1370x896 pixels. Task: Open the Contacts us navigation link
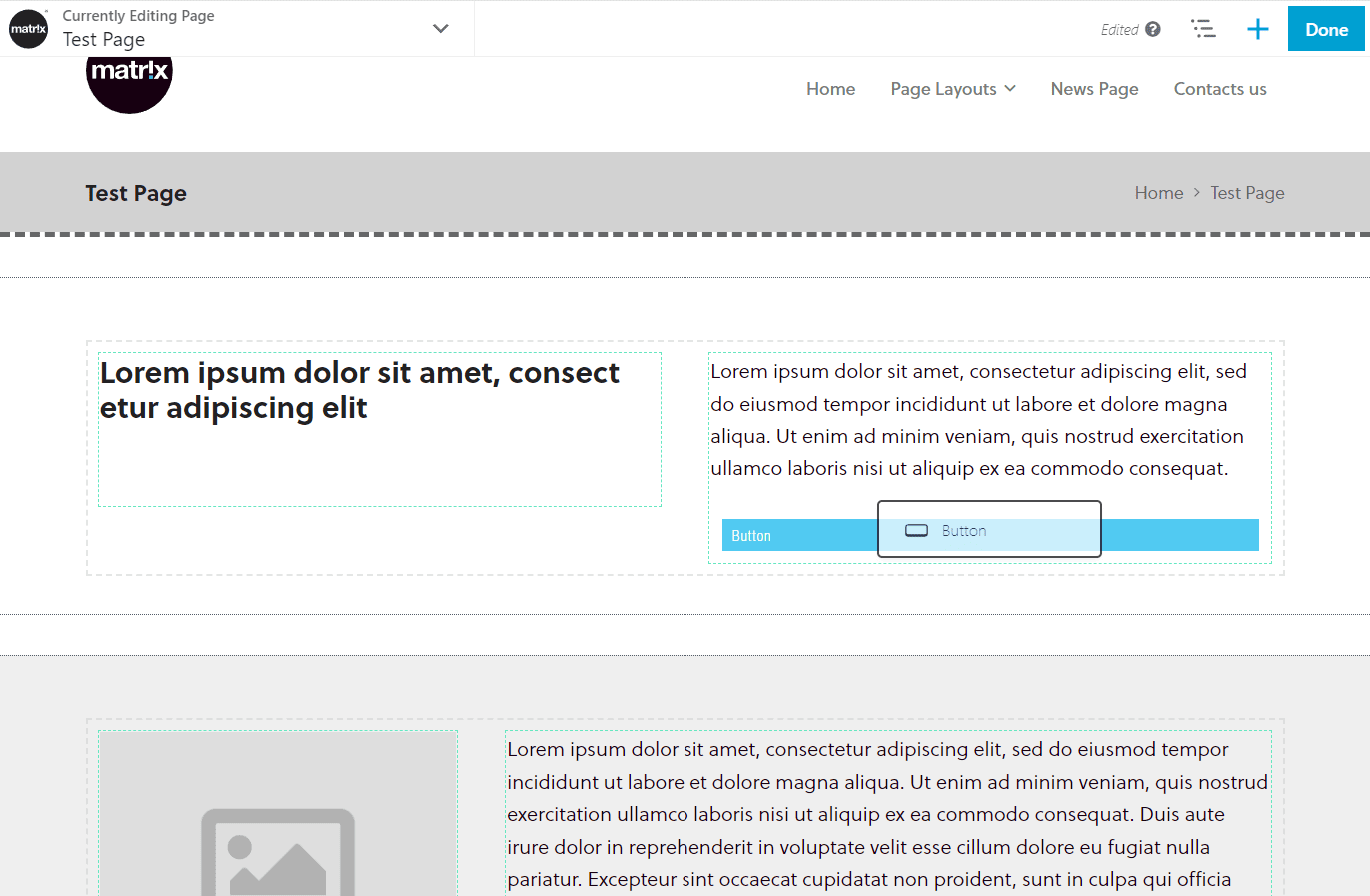pos(1220,89)
